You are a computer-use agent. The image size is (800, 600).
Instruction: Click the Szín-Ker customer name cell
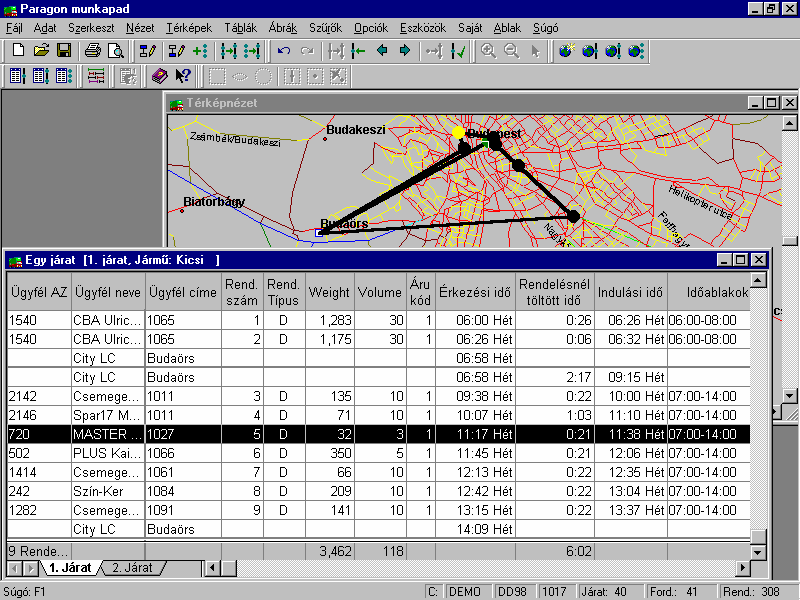tap(108, 491)
